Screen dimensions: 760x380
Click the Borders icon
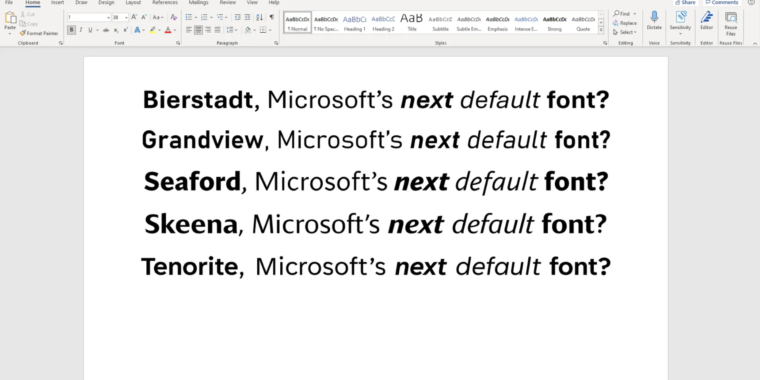263,30
